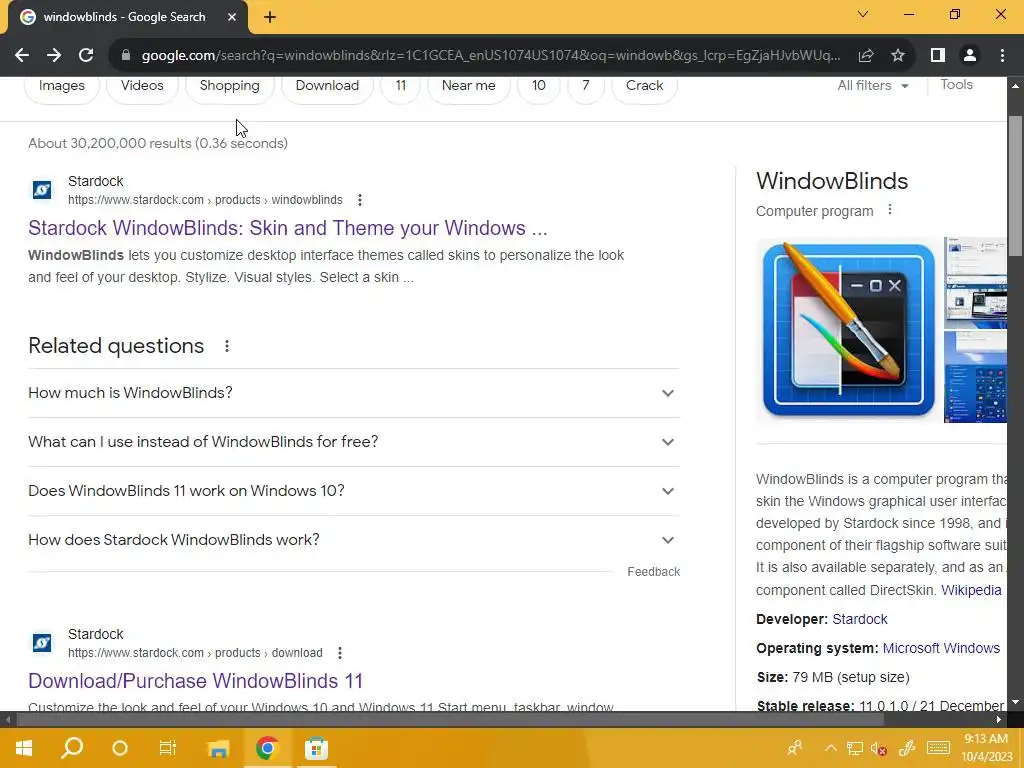Send Feedback on related questions
The image size is (1024, 768).
(654, 572)
